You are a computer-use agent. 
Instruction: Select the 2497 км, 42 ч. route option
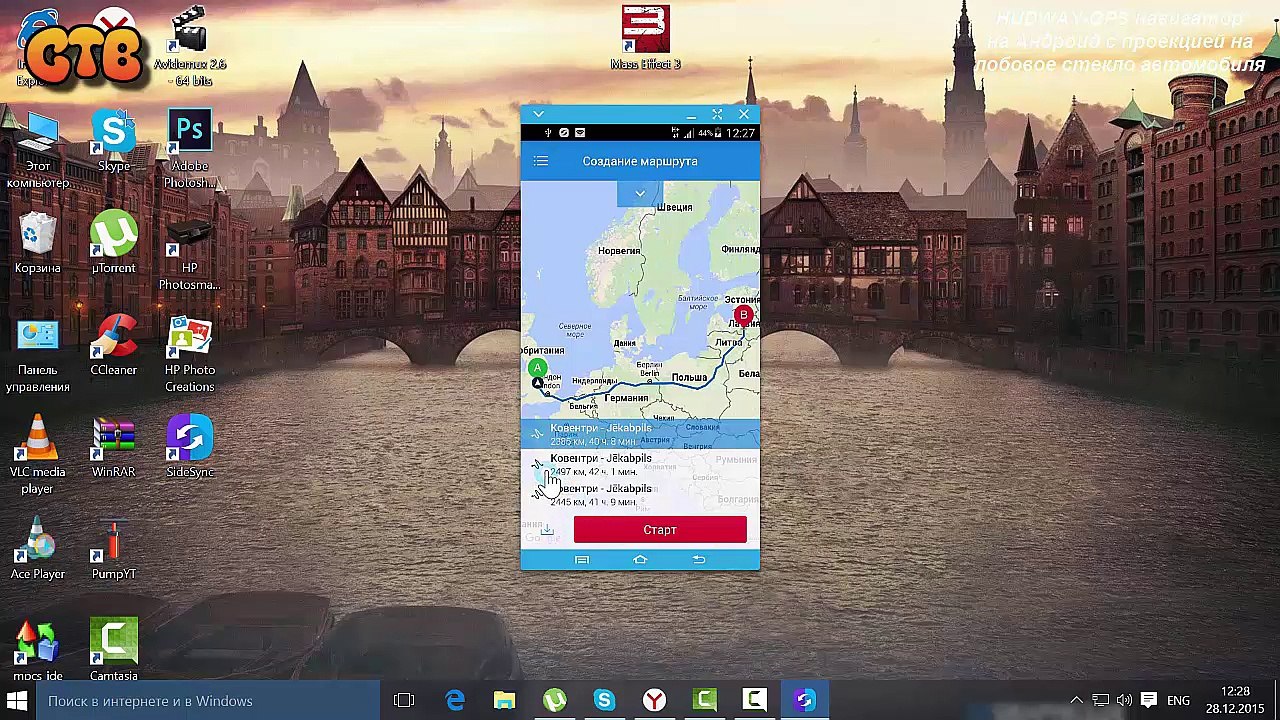click(640, 465)
